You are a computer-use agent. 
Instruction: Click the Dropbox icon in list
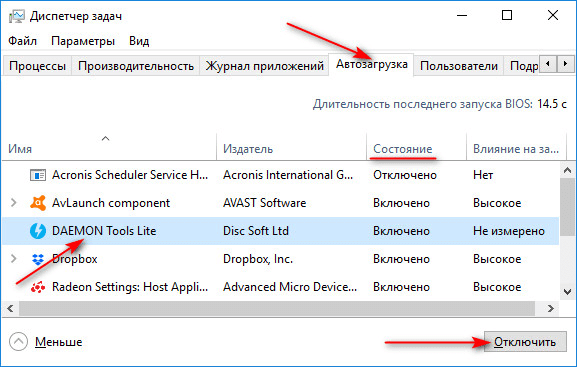[x=38, y=259]
